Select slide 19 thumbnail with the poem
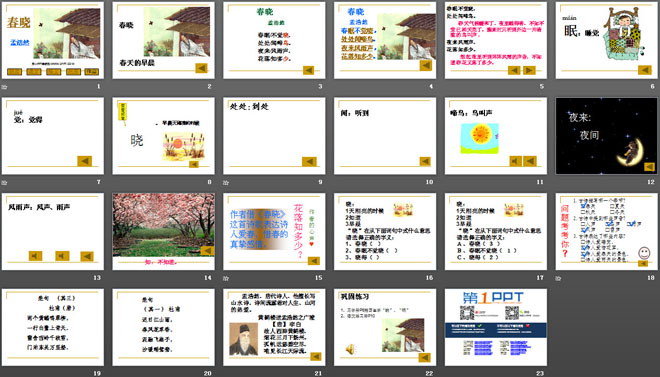The width and height of the screenshot is (660, 377). point(53,327)
